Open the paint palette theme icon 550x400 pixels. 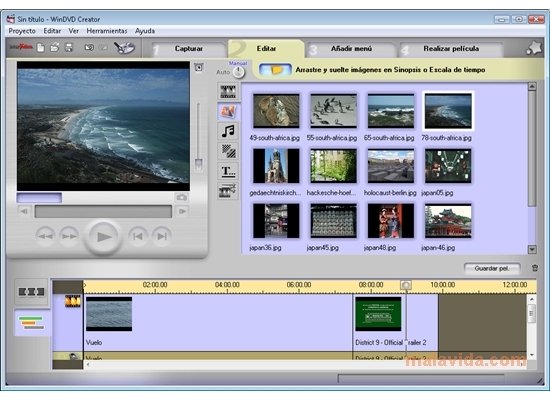click(x=124, y=48)
